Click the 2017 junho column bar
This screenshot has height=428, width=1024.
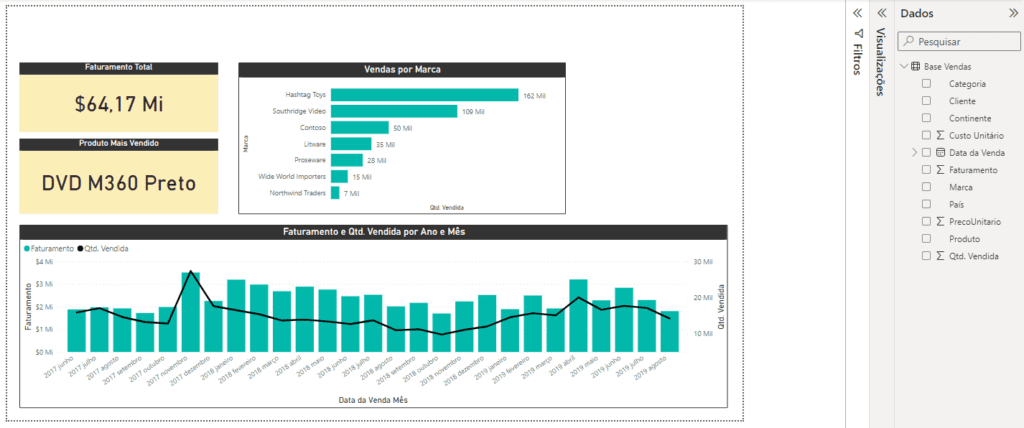pyautogui.click(x=76, y=331)
